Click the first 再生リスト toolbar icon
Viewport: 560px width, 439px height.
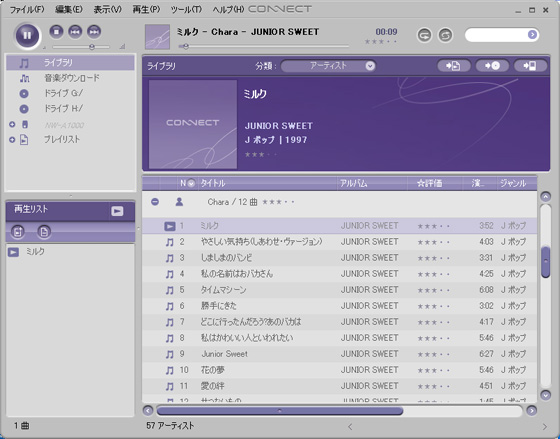point(18,232)
